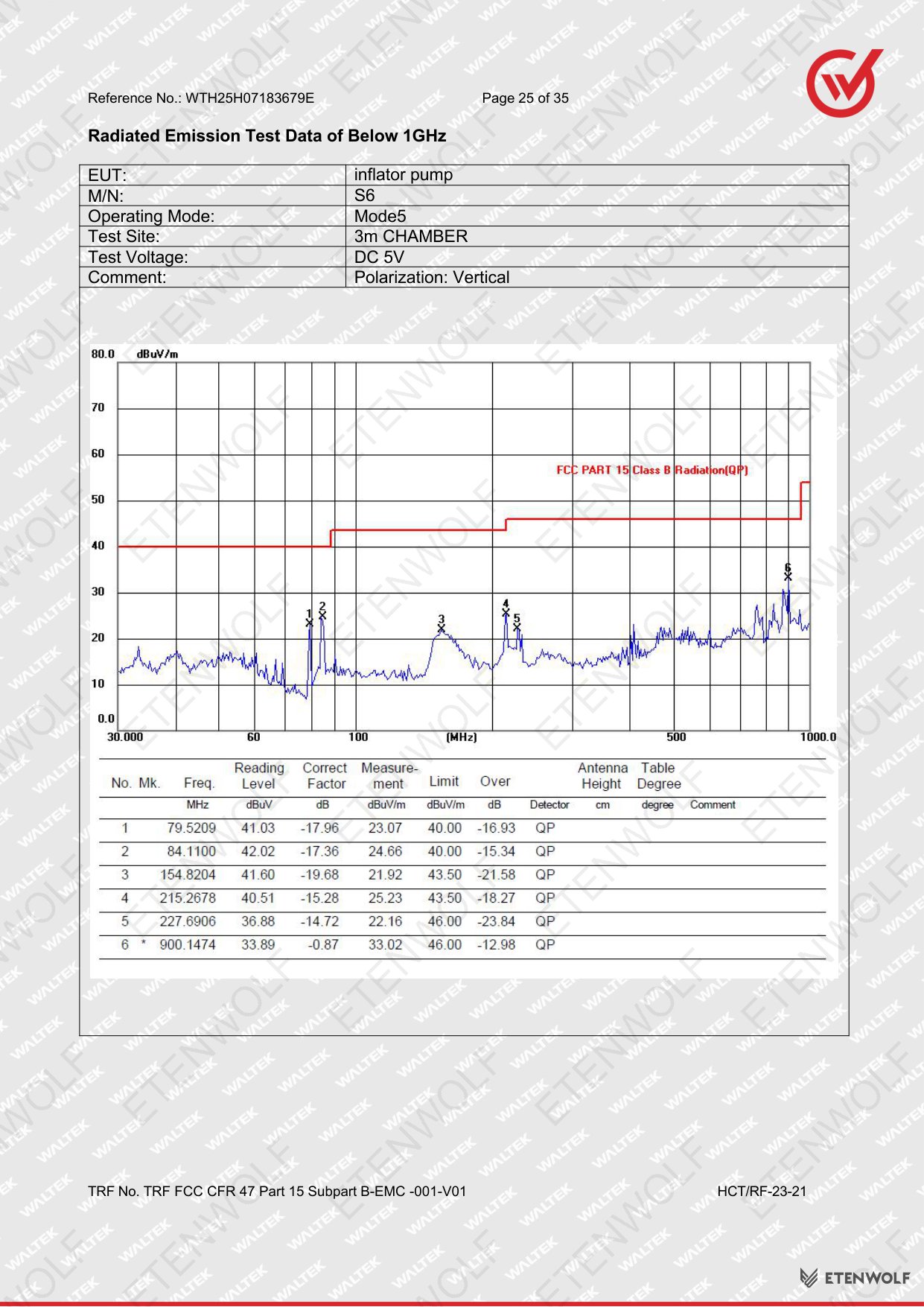Viewport: 924px width, 1307px height.
Task: Click the 'Antenna Height' column header
Action: tap(602, 775)
